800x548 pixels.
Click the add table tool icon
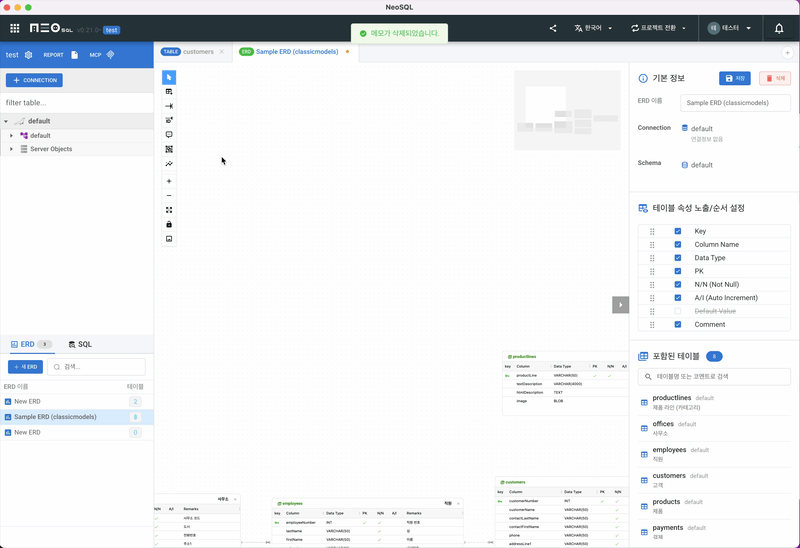169,91
